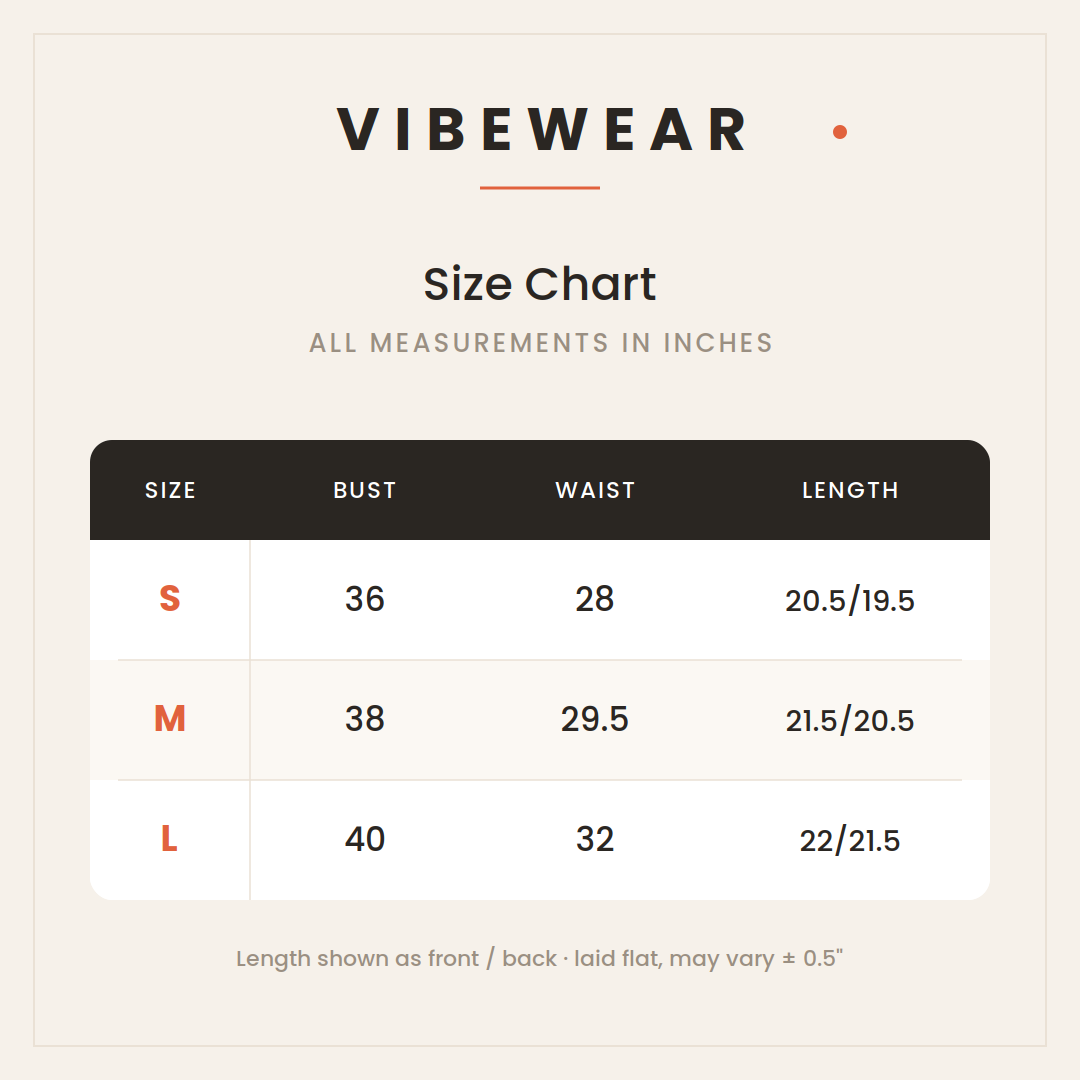
Task: Click waist value 29.5
Action: [595, 718]
